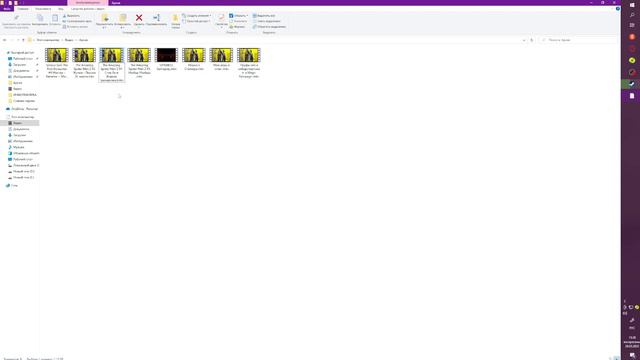Viewport: 640px width, 360px height.
Task: Refresh the folder with the reload icon
Action: (x=531, y=40)
